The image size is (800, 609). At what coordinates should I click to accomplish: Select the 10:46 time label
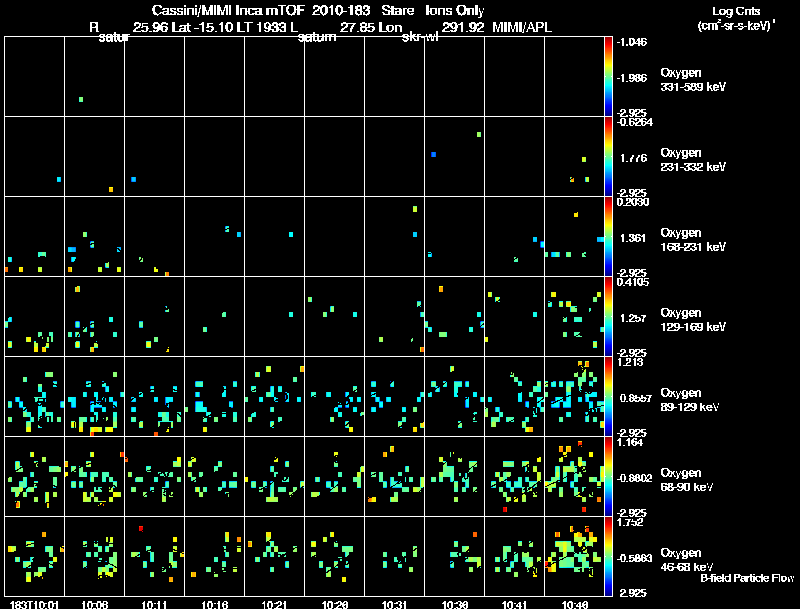pos(574,604)
